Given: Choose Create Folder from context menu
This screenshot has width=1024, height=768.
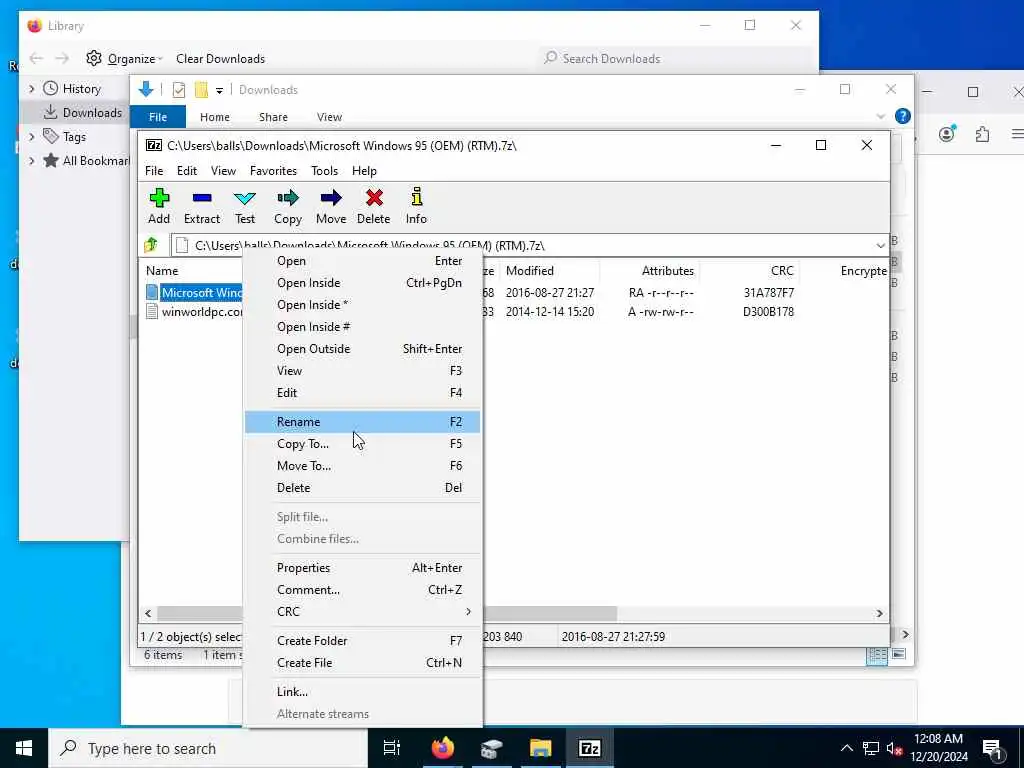Looking at the screenshot, I should (x=362, y=641).
